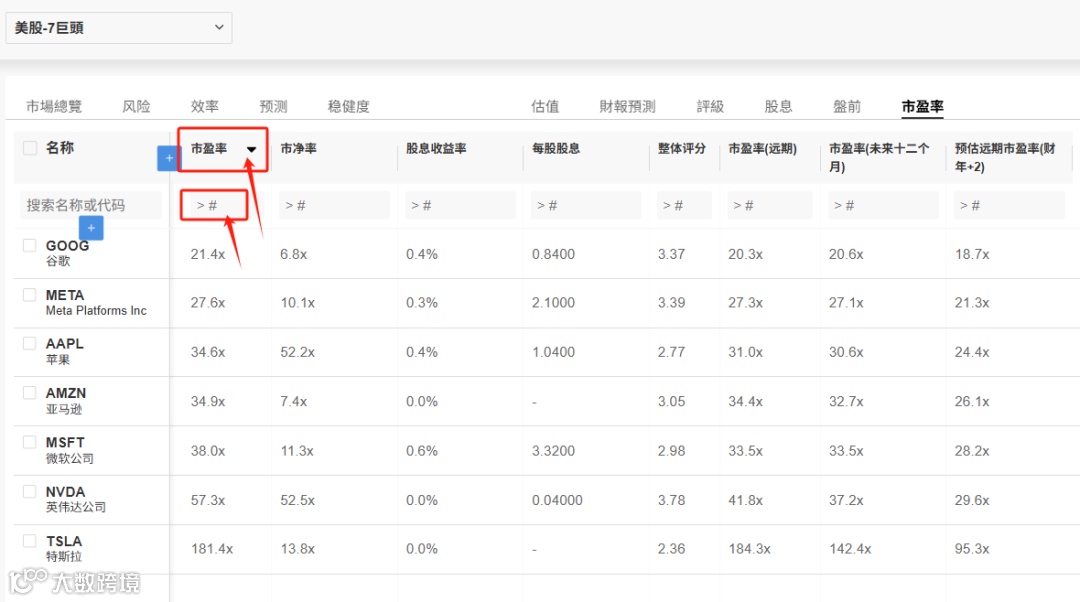Open the 財報預測 tab

[627, 106]
